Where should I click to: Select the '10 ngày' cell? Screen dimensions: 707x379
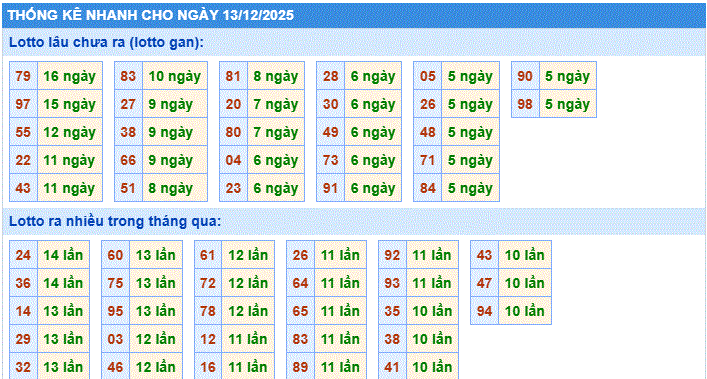coord(174,76)
